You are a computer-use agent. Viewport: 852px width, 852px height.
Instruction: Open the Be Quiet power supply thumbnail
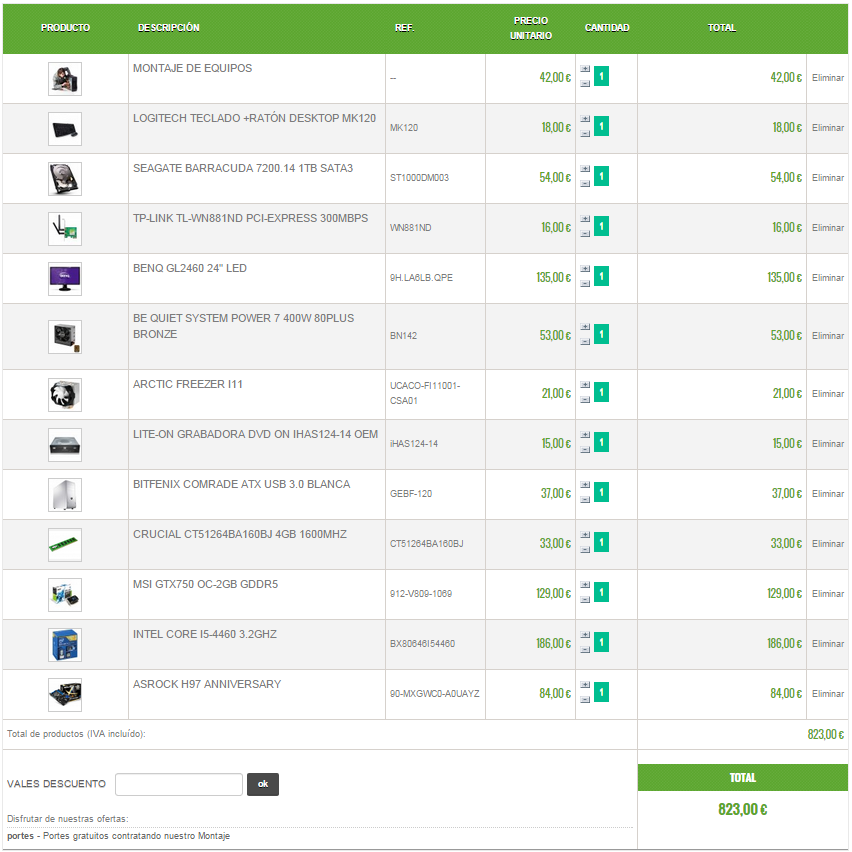pos(65,337)
